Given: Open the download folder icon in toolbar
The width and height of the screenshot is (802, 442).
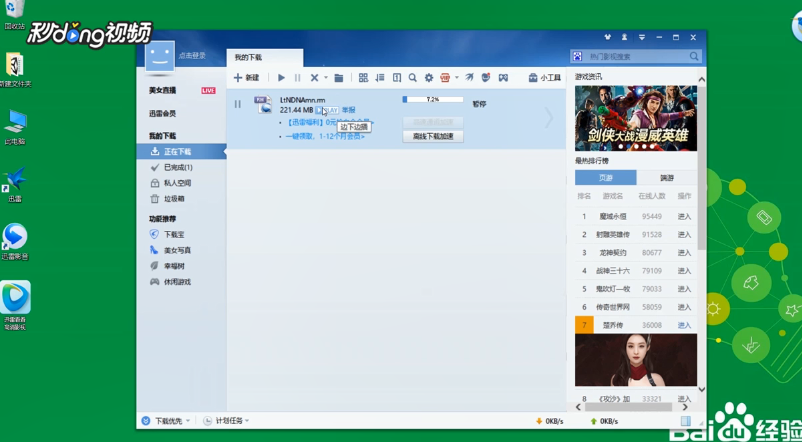Looking at the screenshot, I should (339, 78).
